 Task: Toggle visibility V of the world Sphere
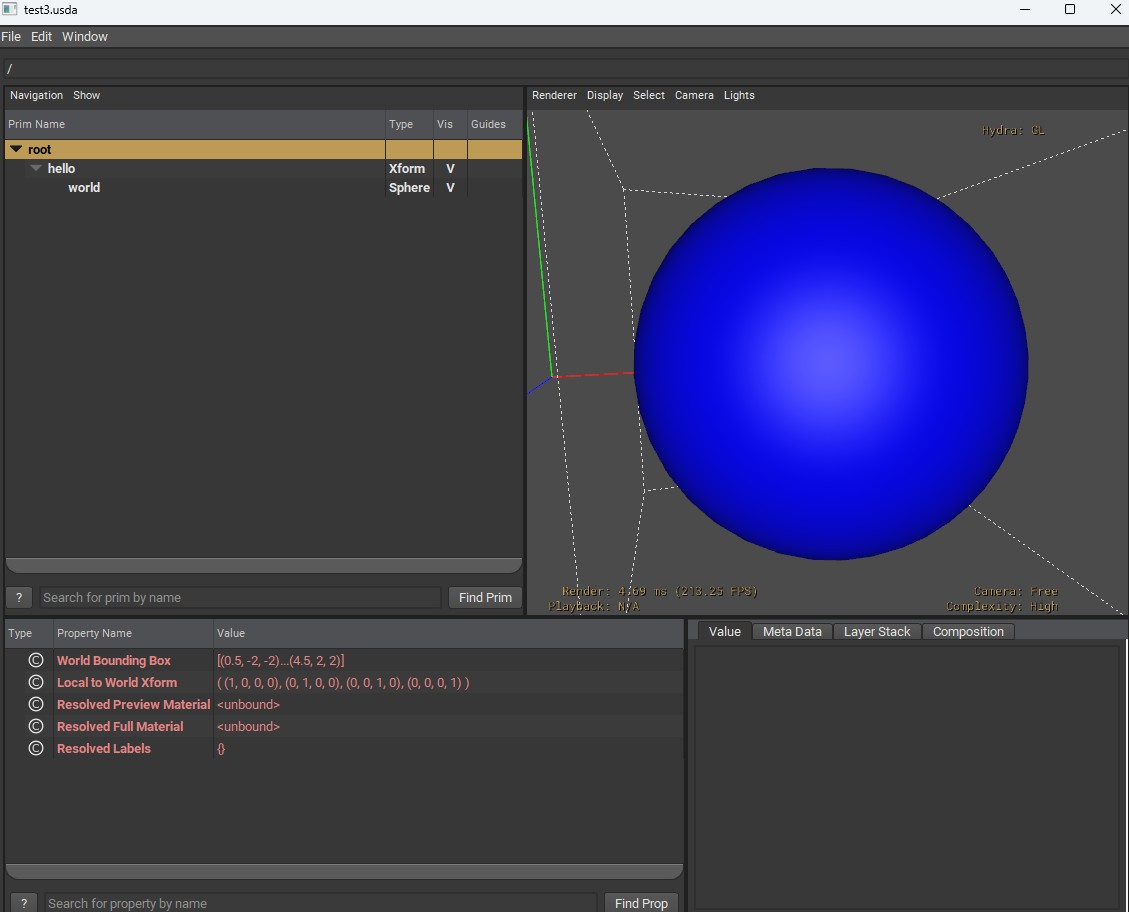pyautogui.click(x=450, y=188)
